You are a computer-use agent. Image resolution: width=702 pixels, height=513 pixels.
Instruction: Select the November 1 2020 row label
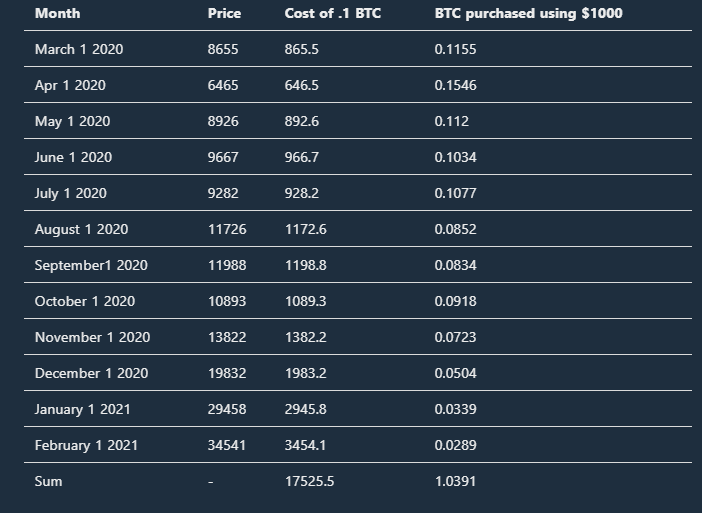(92, 338)
